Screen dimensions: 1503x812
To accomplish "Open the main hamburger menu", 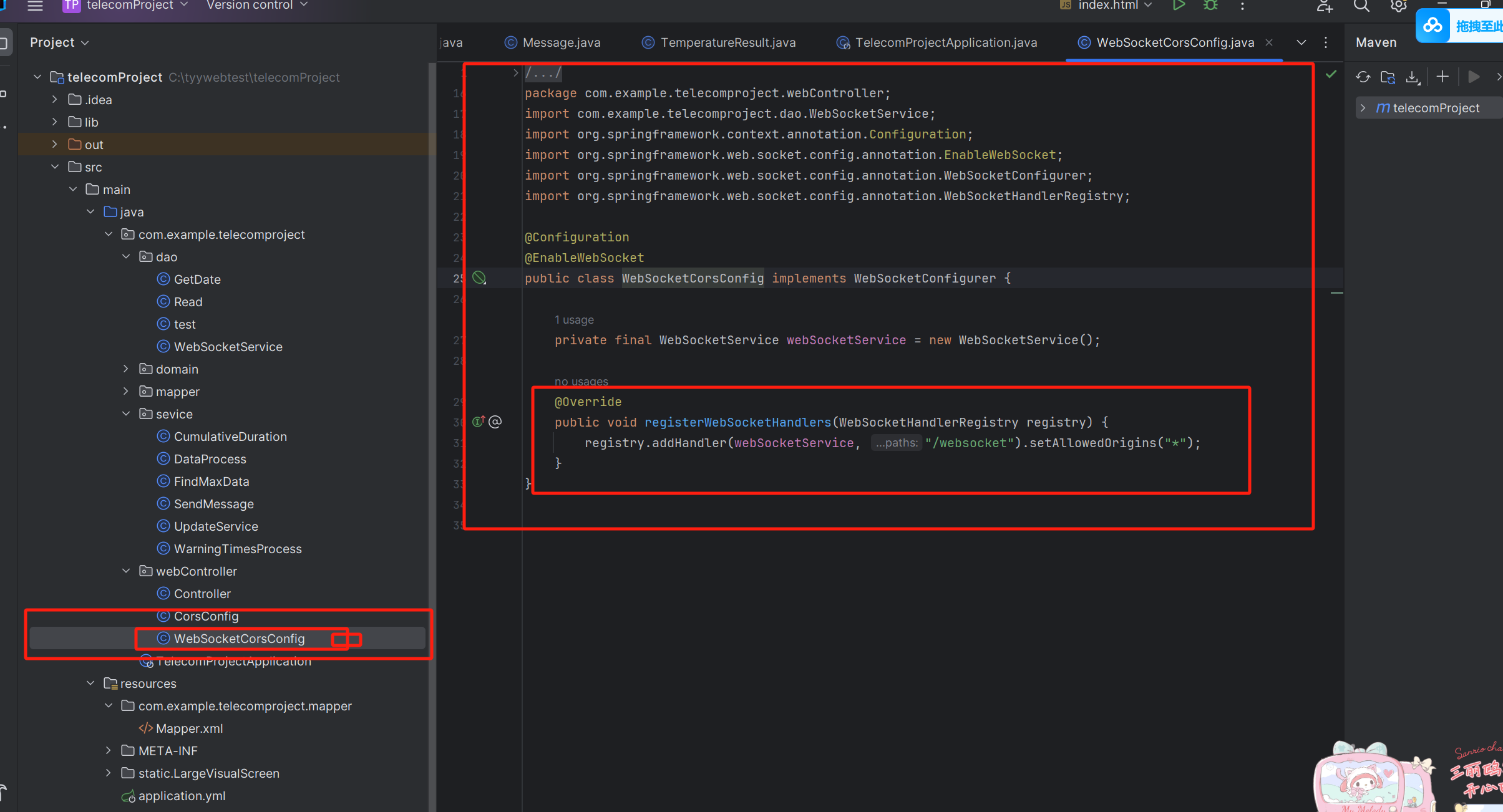I will 35,6.
